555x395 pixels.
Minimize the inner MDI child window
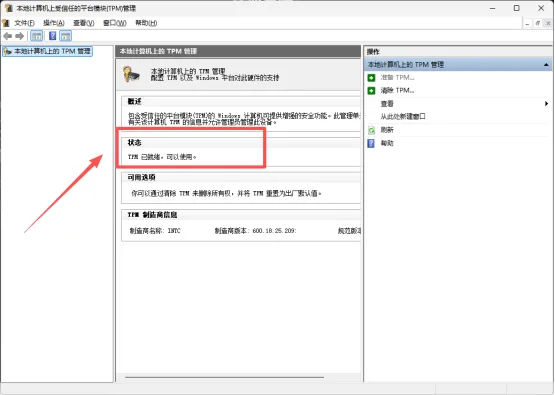tap(527, 23)
